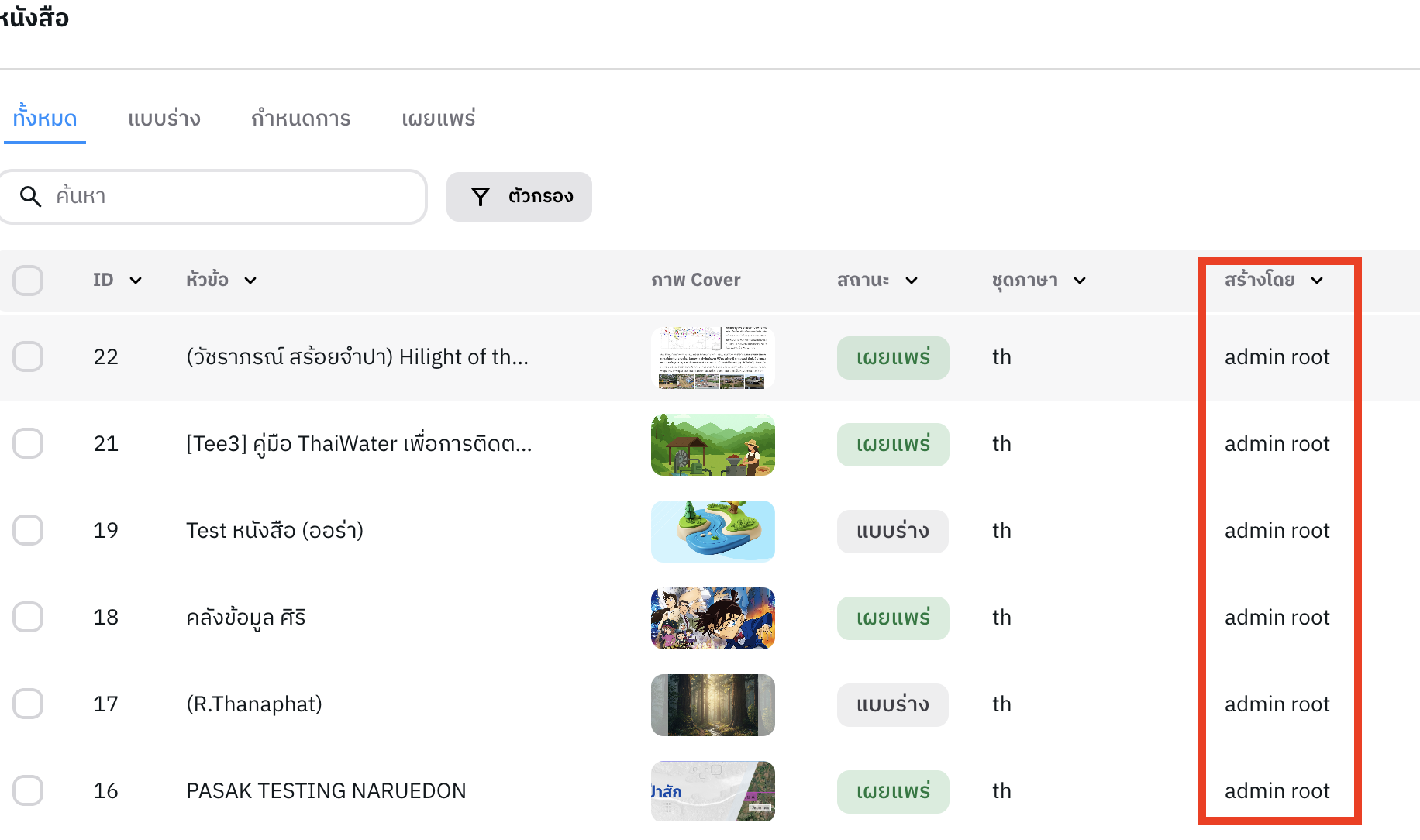Sort by the ID column chevron
1420x840 pixels.
[136, 281]
